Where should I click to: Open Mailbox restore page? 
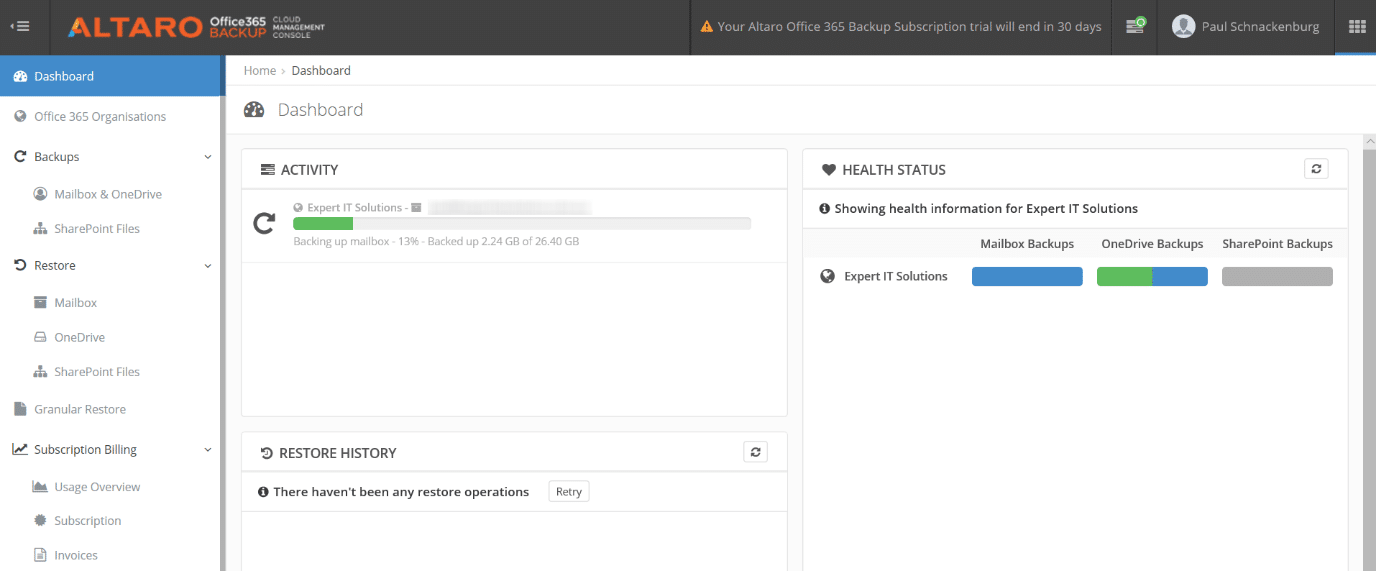[76, 303]
